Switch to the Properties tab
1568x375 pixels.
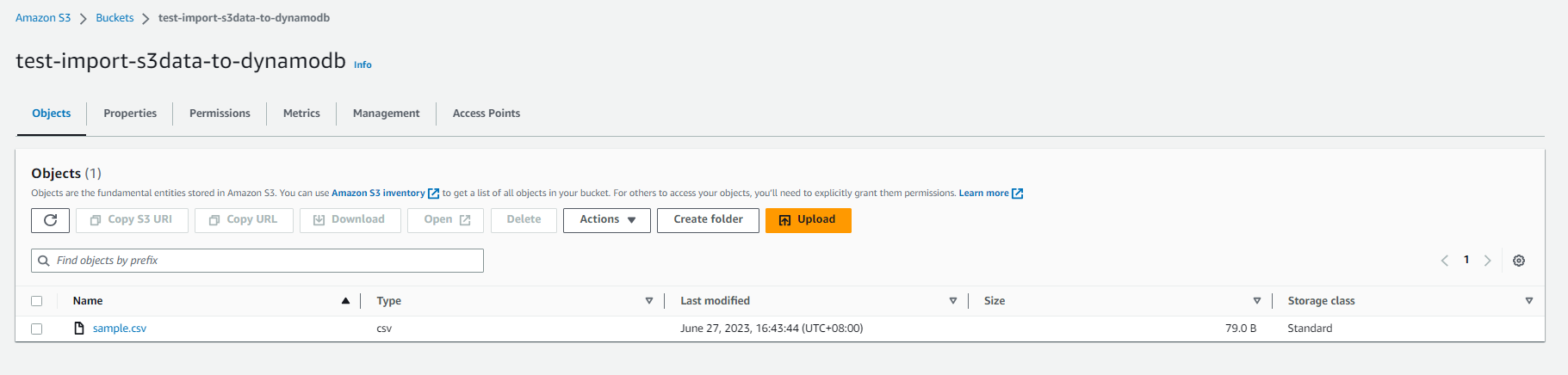pos(130,114)
